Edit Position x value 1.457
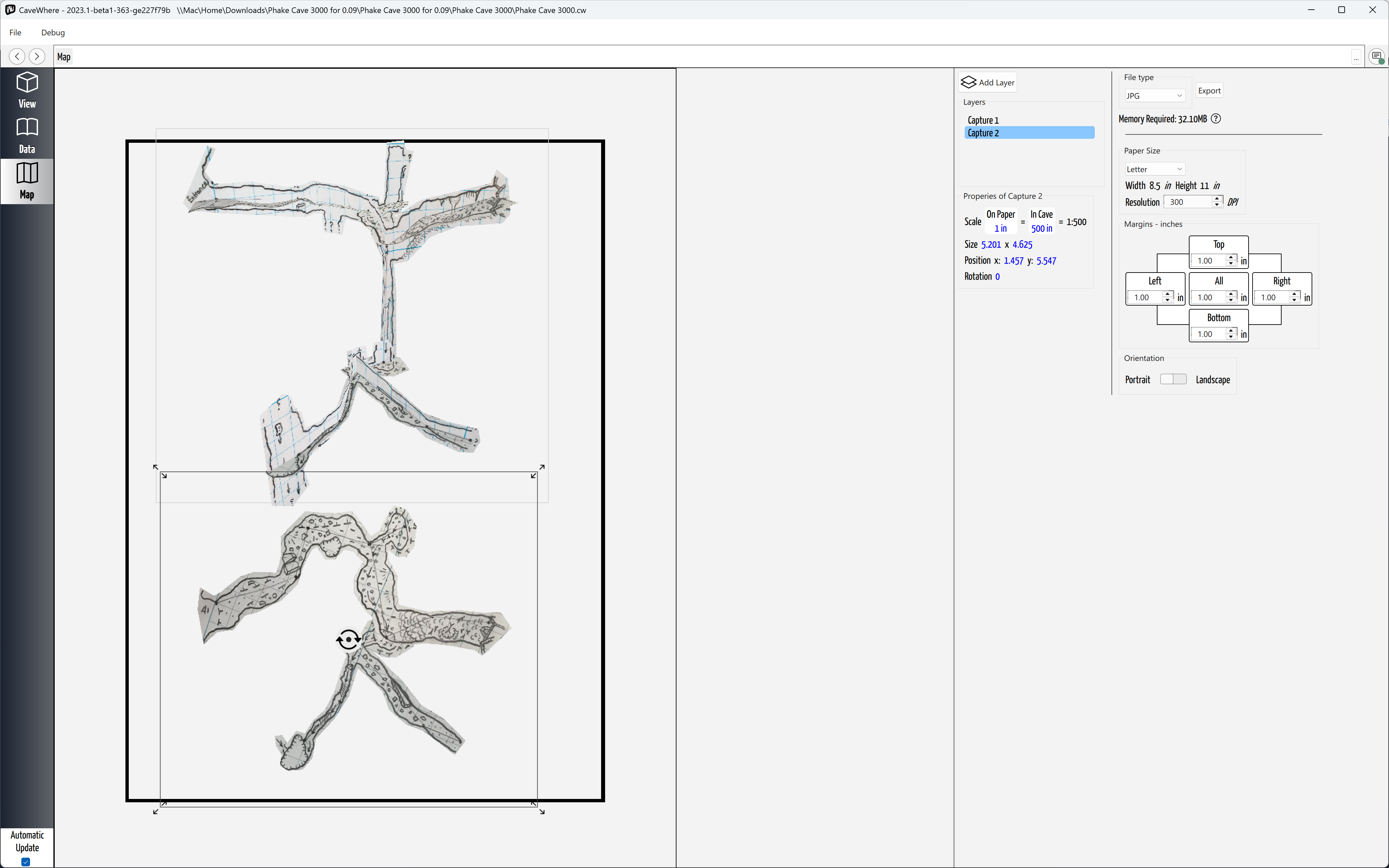Viewport: 1389px width, 868px height. pos(1014,261)
